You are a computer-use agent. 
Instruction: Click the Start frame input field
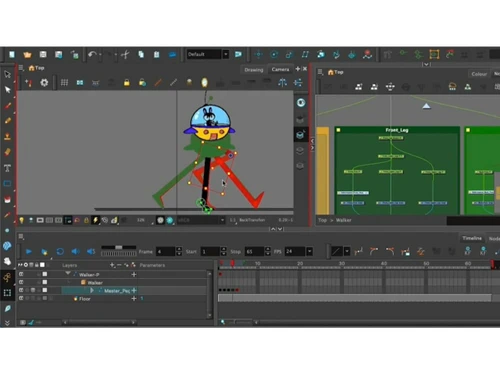[210, 251]
